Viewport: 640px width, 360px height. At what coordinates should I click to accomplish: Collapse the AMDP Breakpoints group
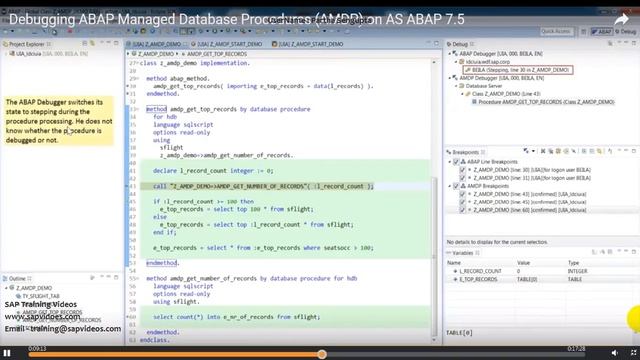pos(450,186)
